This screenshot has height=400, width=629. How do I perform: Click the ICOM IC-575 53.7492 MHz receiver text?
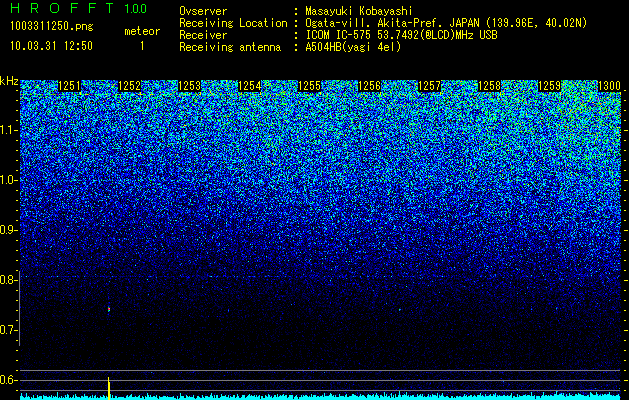point(401,35)
